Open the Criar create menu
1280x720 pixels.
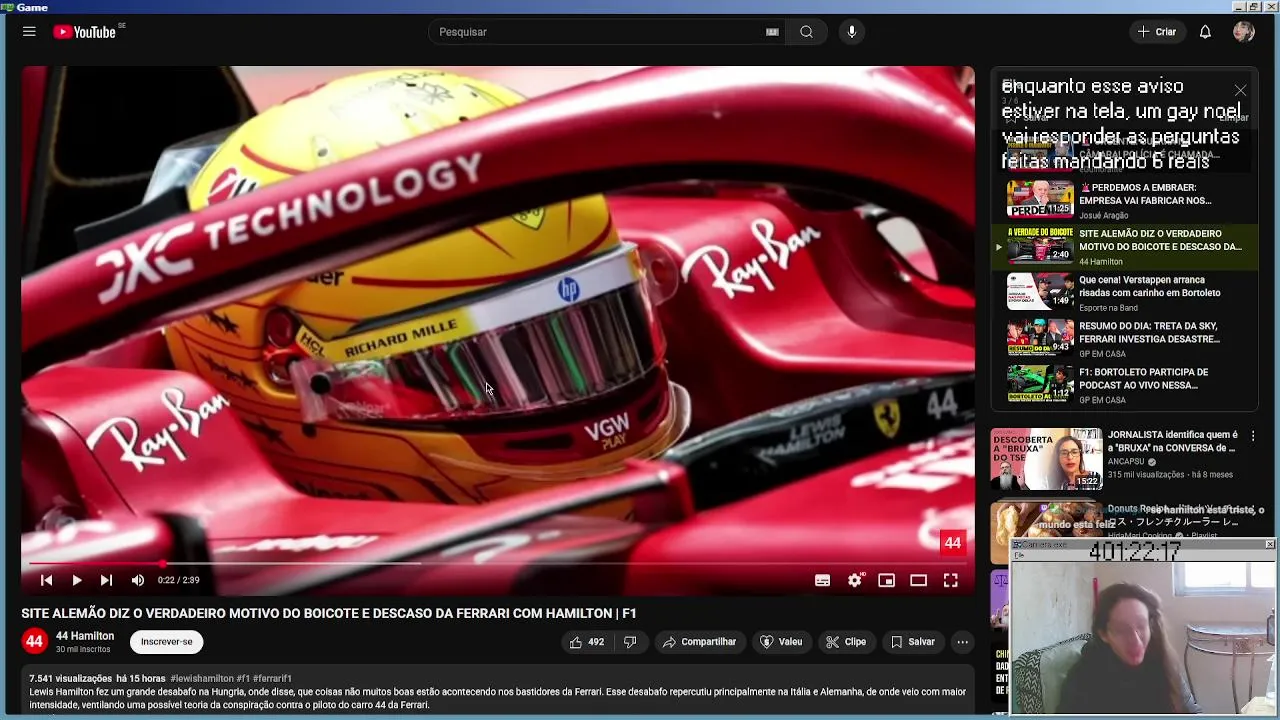1157,32
